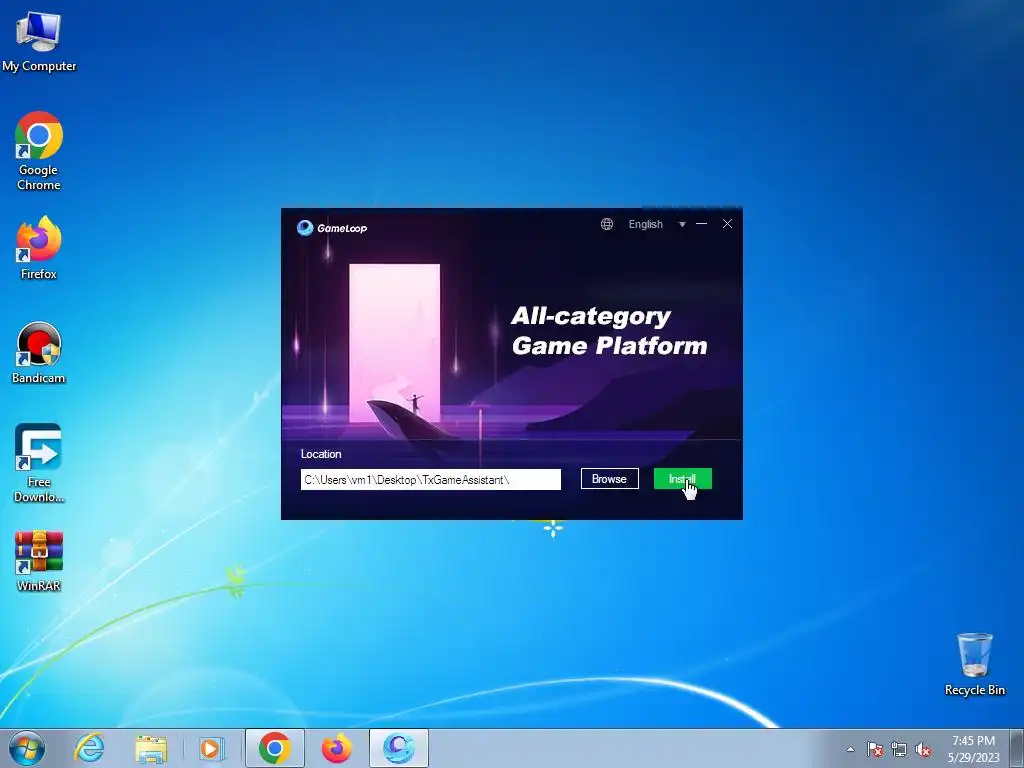Select the WinRAR desktop shortcut
The width and height of the screenshot is (1024, 768).
pyautogui.click(x=39, y=561)
